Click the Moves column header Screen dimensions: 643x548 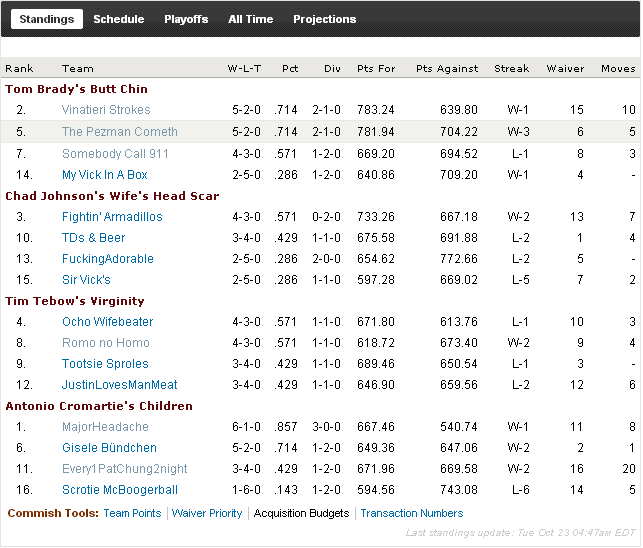click(x=618, y=68)
